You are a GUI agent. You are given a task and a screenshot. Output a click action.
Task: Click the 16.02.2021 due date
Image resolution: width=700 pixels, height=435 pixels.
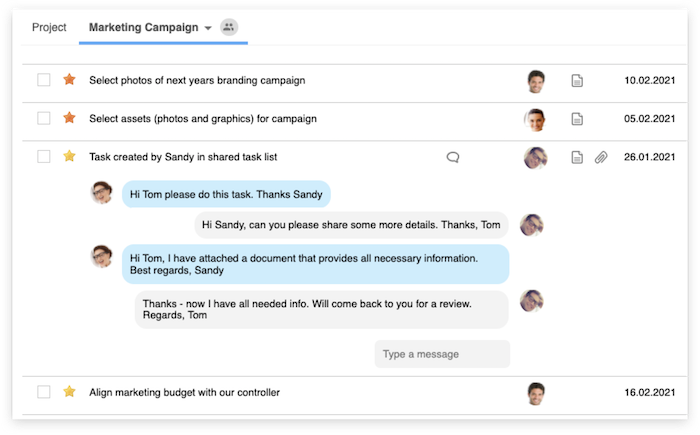(x=650, y=393)
